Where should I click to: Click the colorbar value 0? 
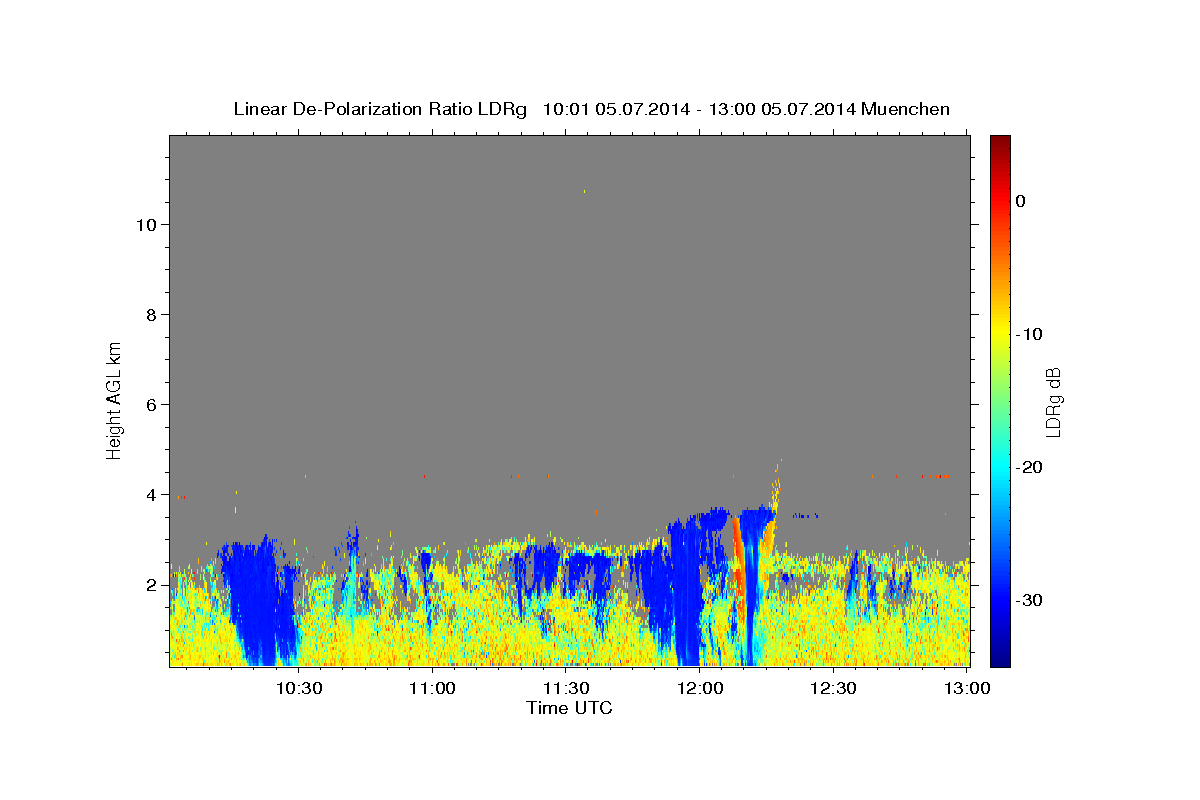click(1020, 201)
